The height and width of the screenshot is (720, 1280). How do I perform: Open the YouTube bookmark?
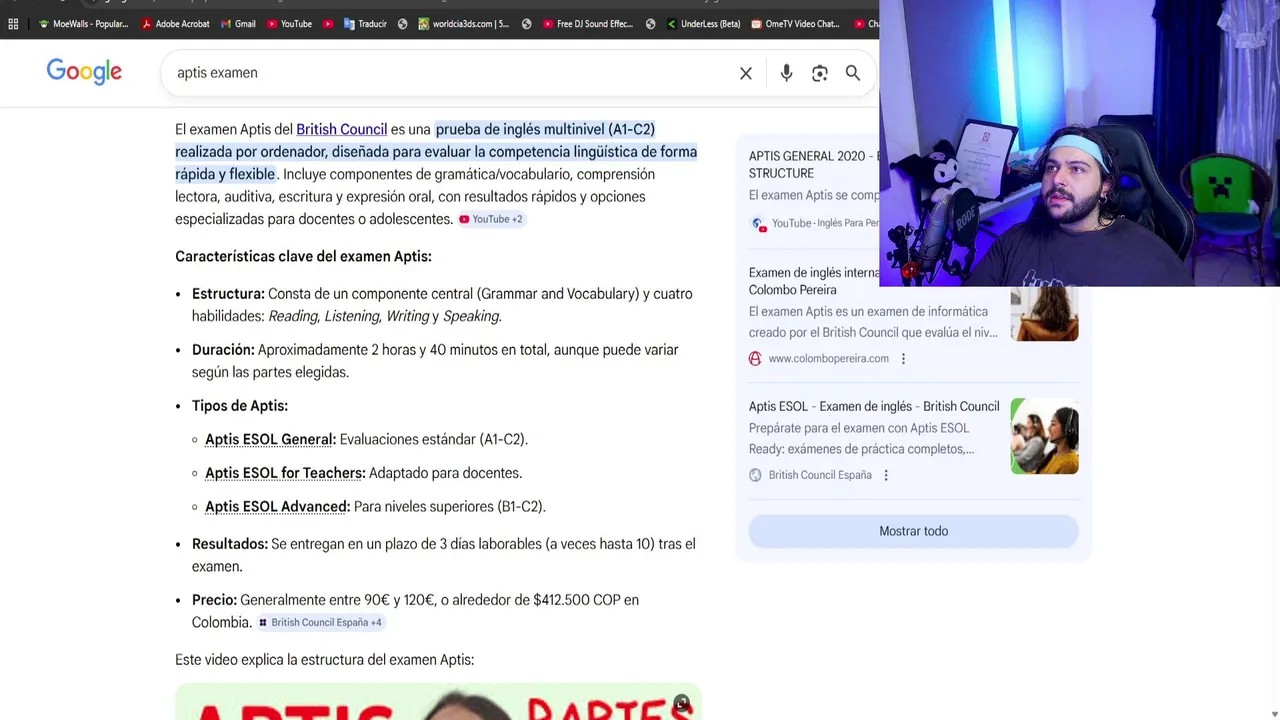290,24
